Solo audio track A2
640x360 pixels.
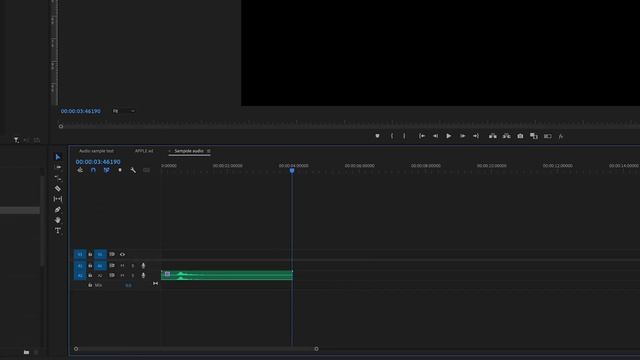(133, 276)
